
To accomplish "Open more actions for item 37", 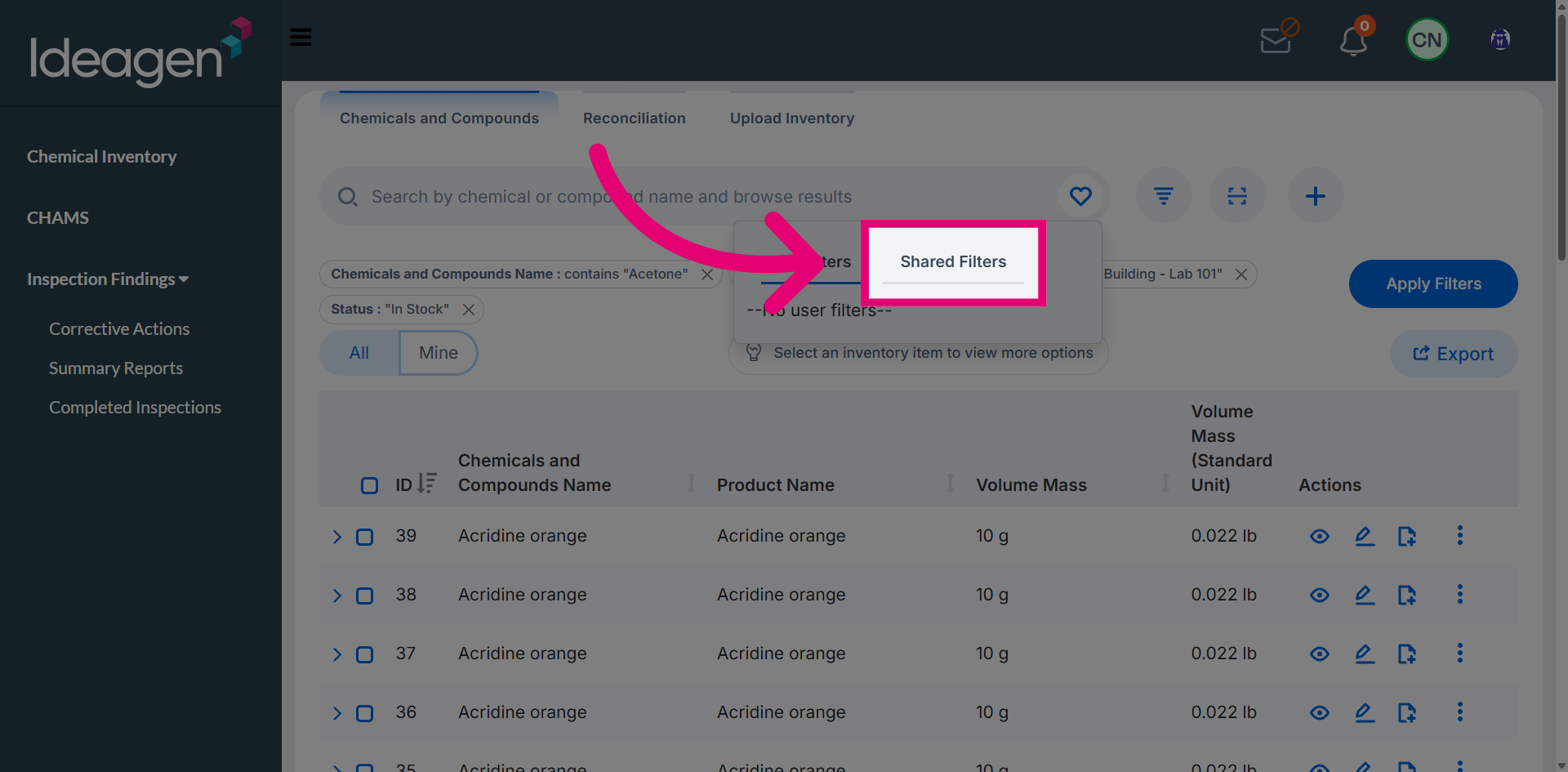I will pyautogui.click(x=1460, y=653).
